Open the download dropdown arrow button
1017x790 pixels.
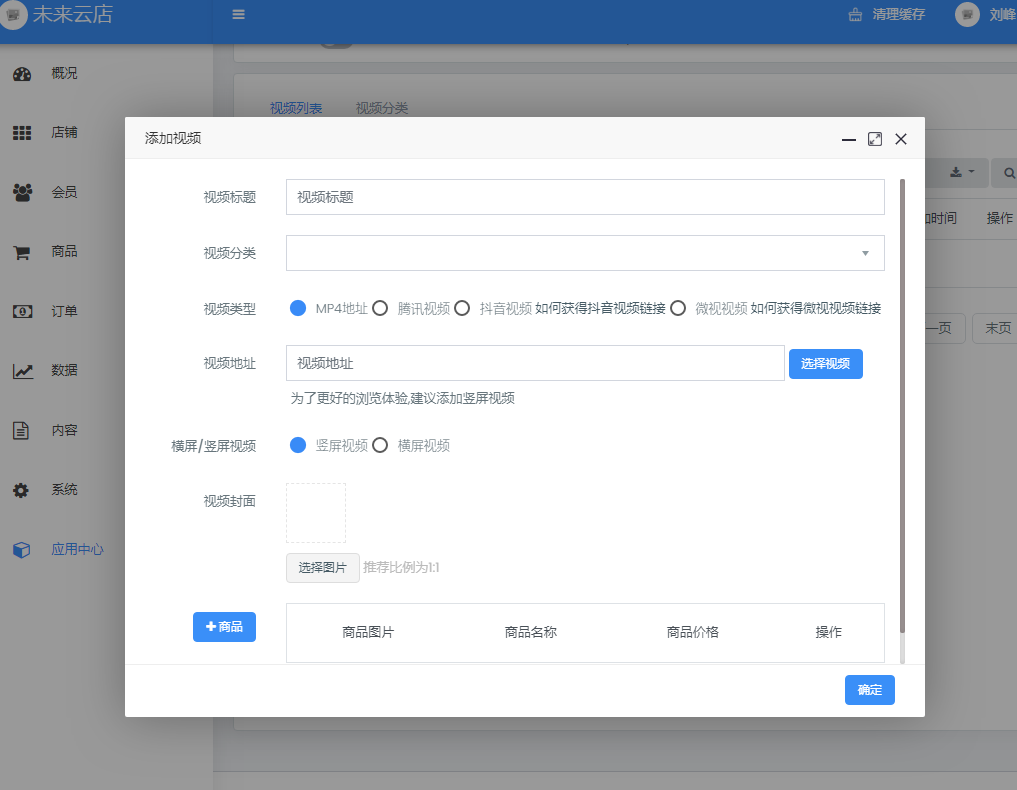tap(961, 172)
